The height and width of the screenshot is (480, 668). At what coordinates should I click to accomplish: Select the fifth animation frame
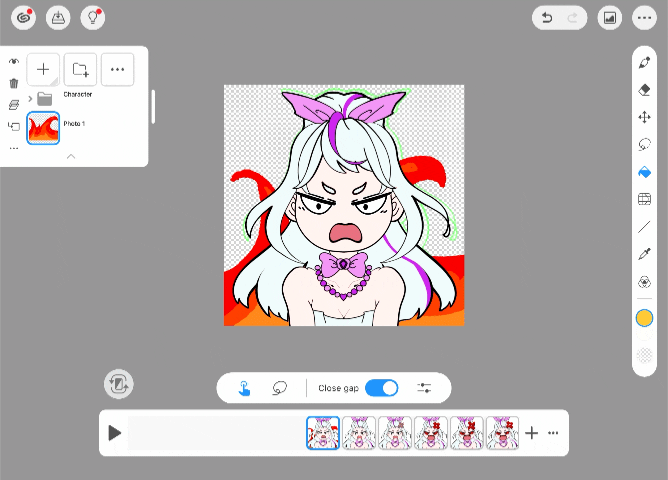pyautogui.click(x=466, y=433)
